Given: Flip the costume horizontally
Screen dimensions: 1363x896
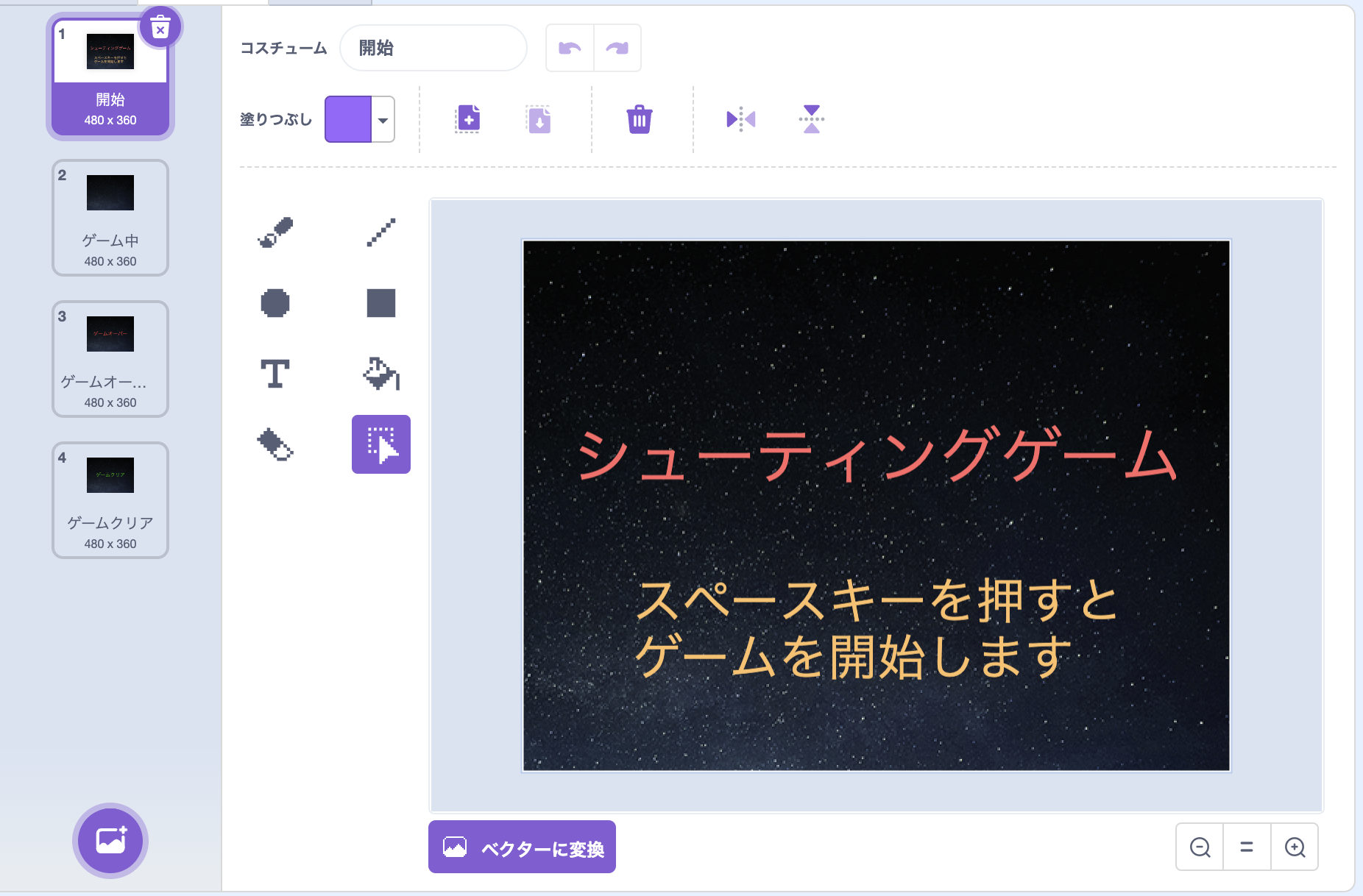Looking at the screenshot, I should pyautogui.click(x=740, y=118).
